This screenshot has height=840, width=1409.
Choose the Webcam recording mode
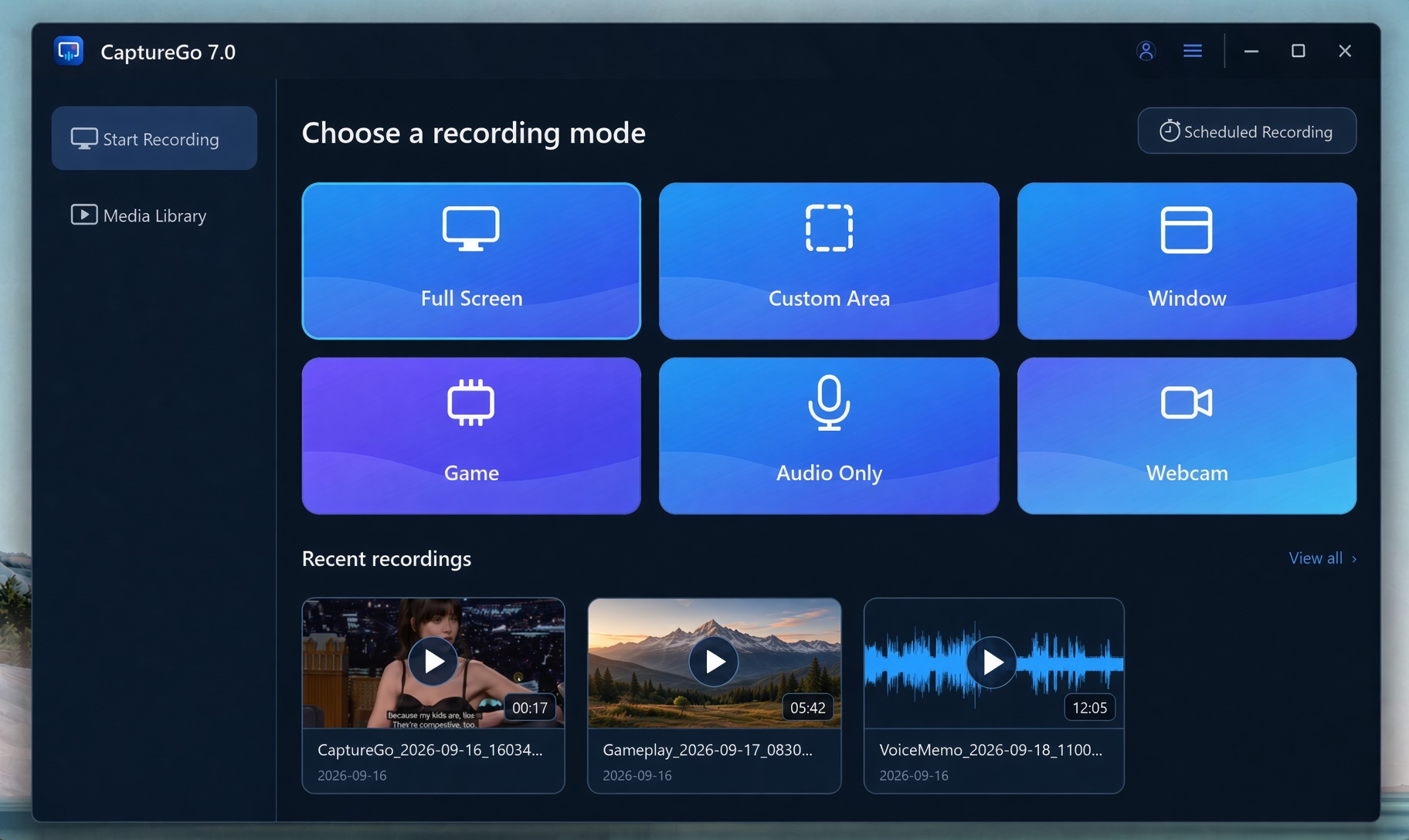1187,435
